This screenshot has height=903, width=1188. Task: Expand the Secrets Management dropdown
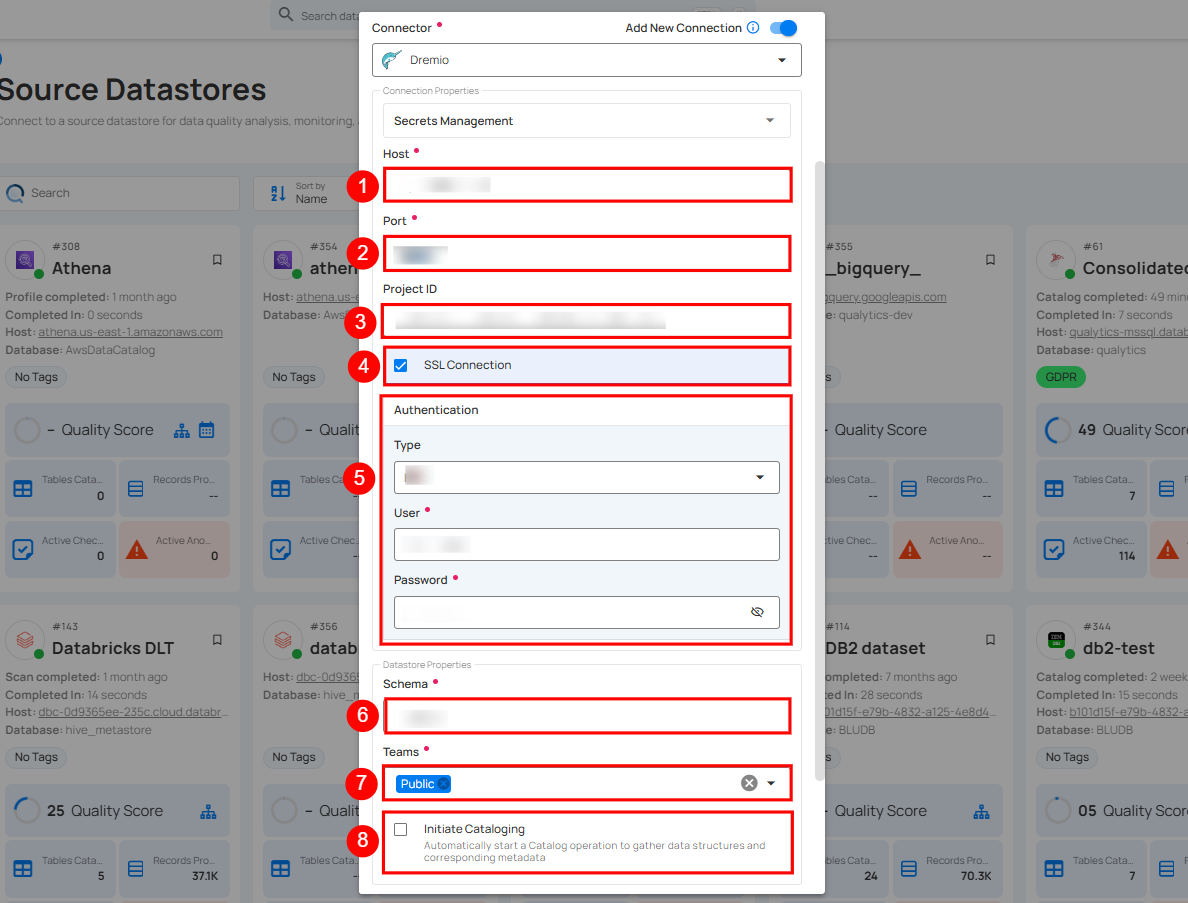click(770, 120)
